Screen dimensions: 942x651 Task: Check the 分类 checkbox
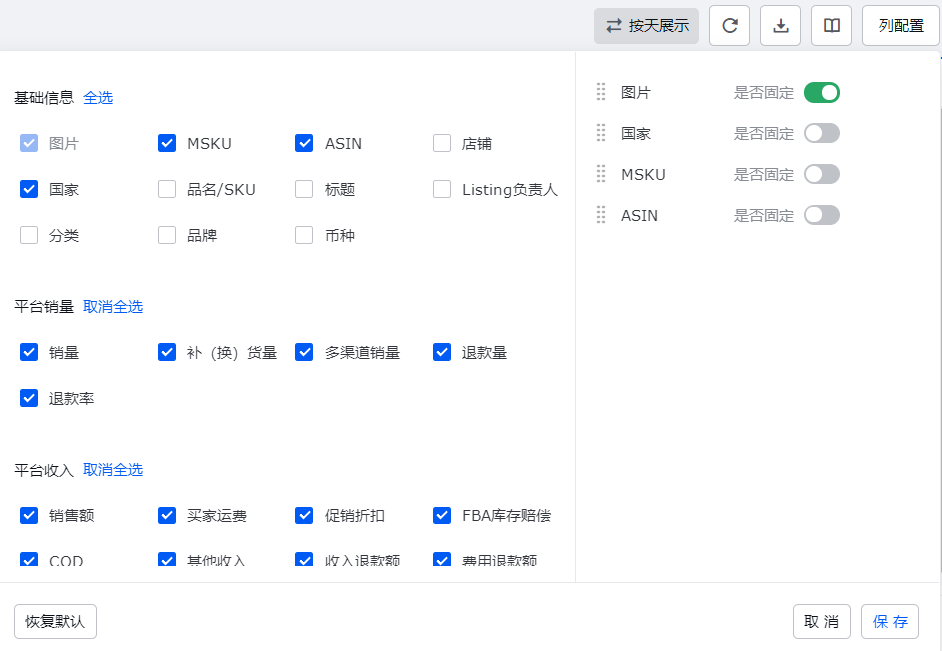pyautogui.click(x=29, y=235)
